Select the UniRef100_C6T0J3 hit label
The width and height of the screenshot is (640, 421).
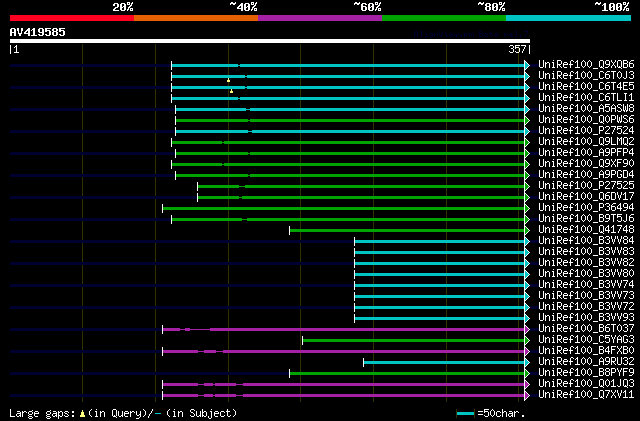point(586,76)
